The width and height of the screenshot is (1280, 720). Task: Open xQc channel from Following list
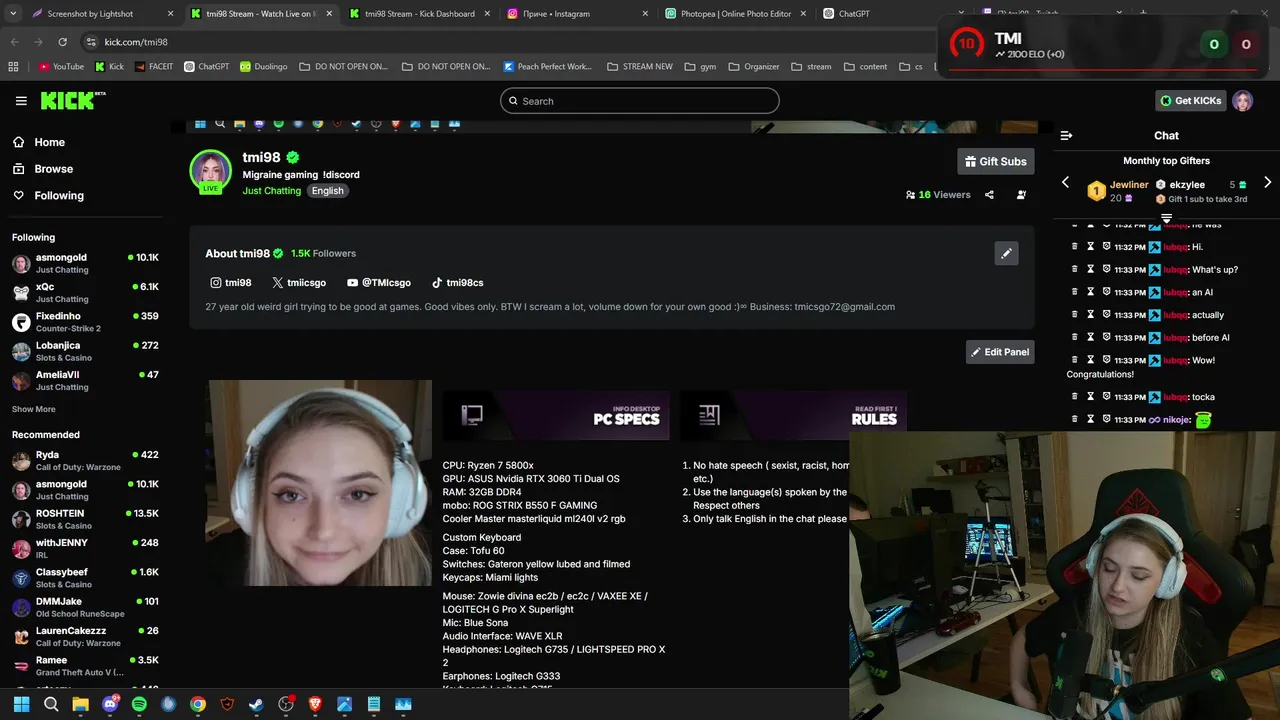pyautogui.click(x=85, y=292)
